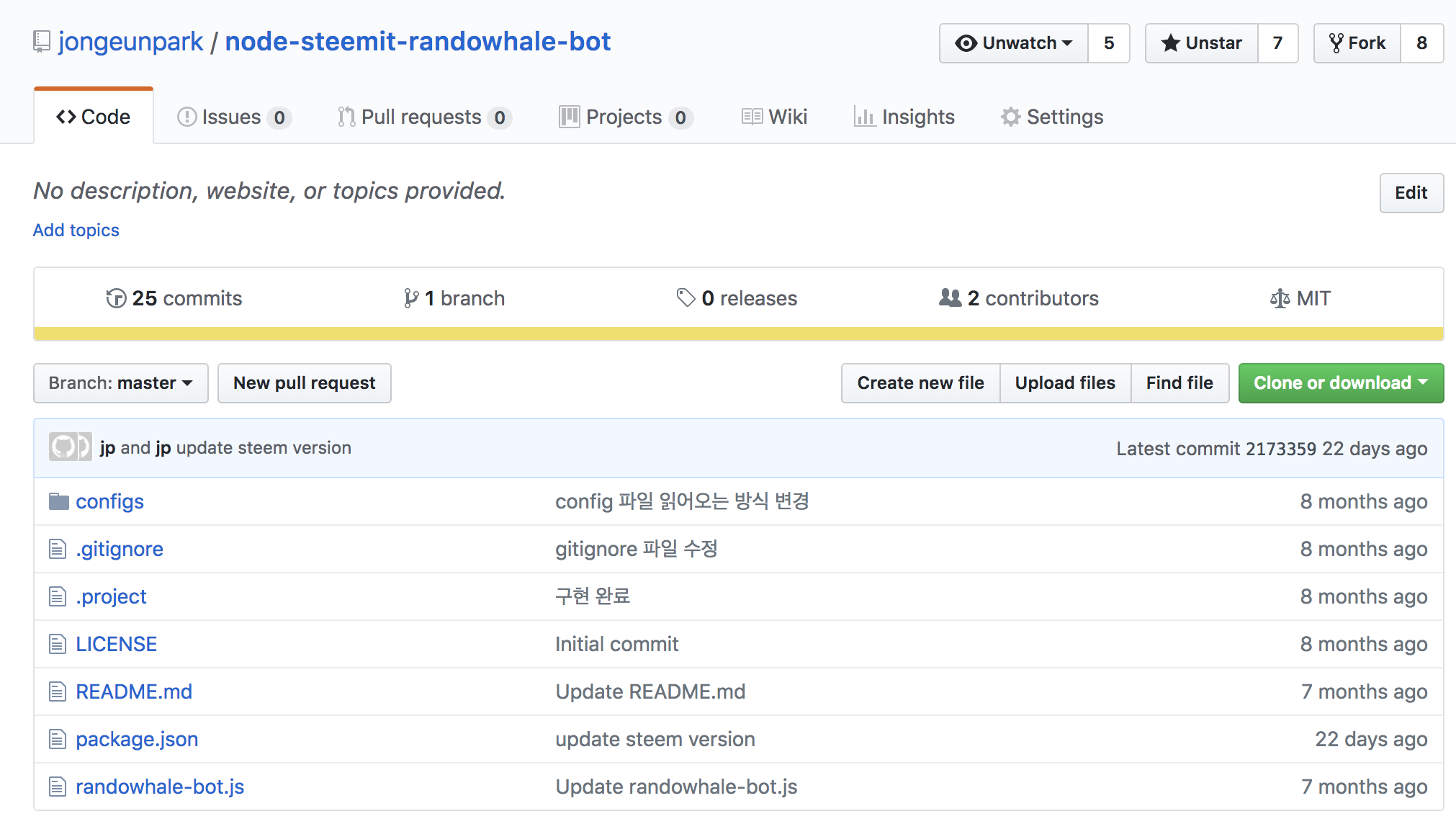
Task: Open the Branch: master dropdown
Action: point(121,383)
